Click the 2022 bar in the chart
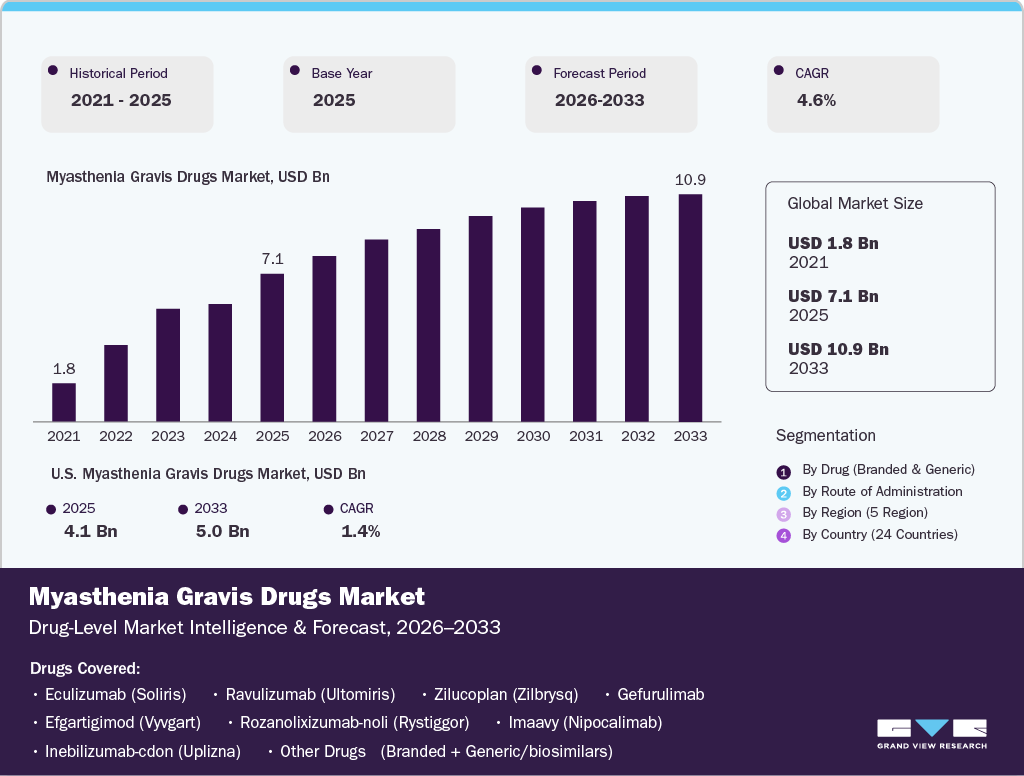The height and width of the screenshot is (776, 1024). point(116,383)
